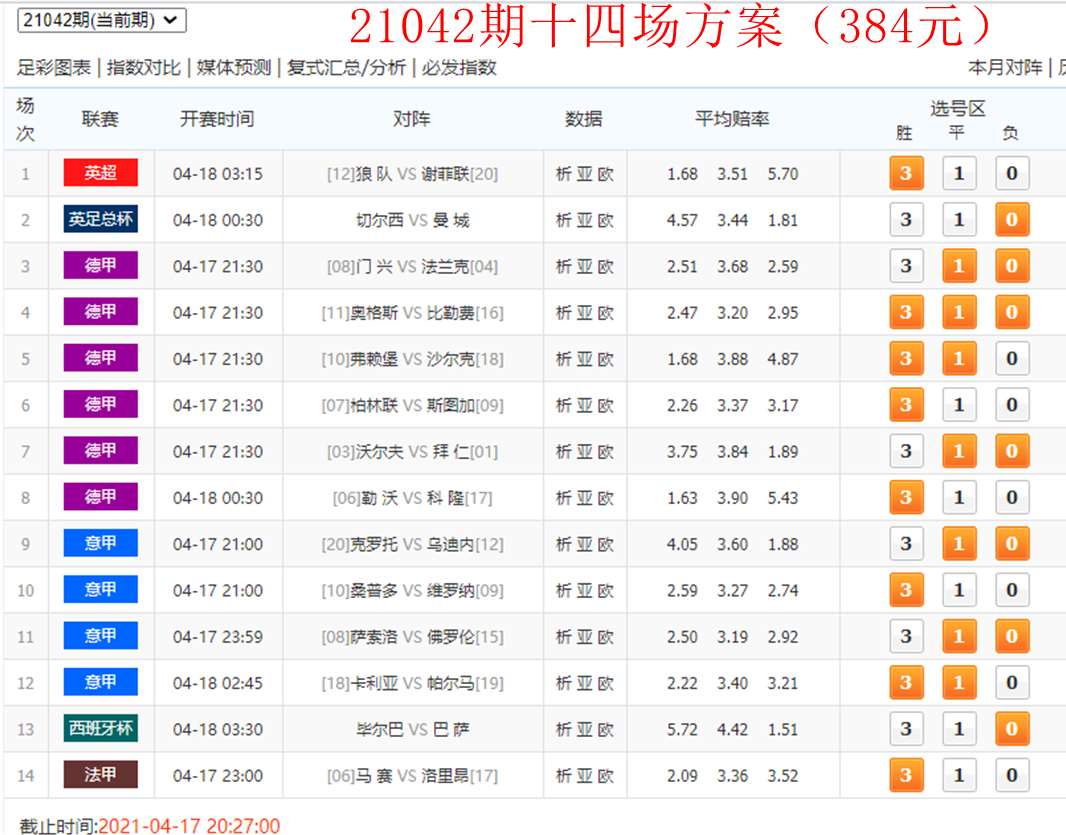Open 亚 Asian odds for 马赛 match
The image size is (1066, 835).
pos(585,776)
